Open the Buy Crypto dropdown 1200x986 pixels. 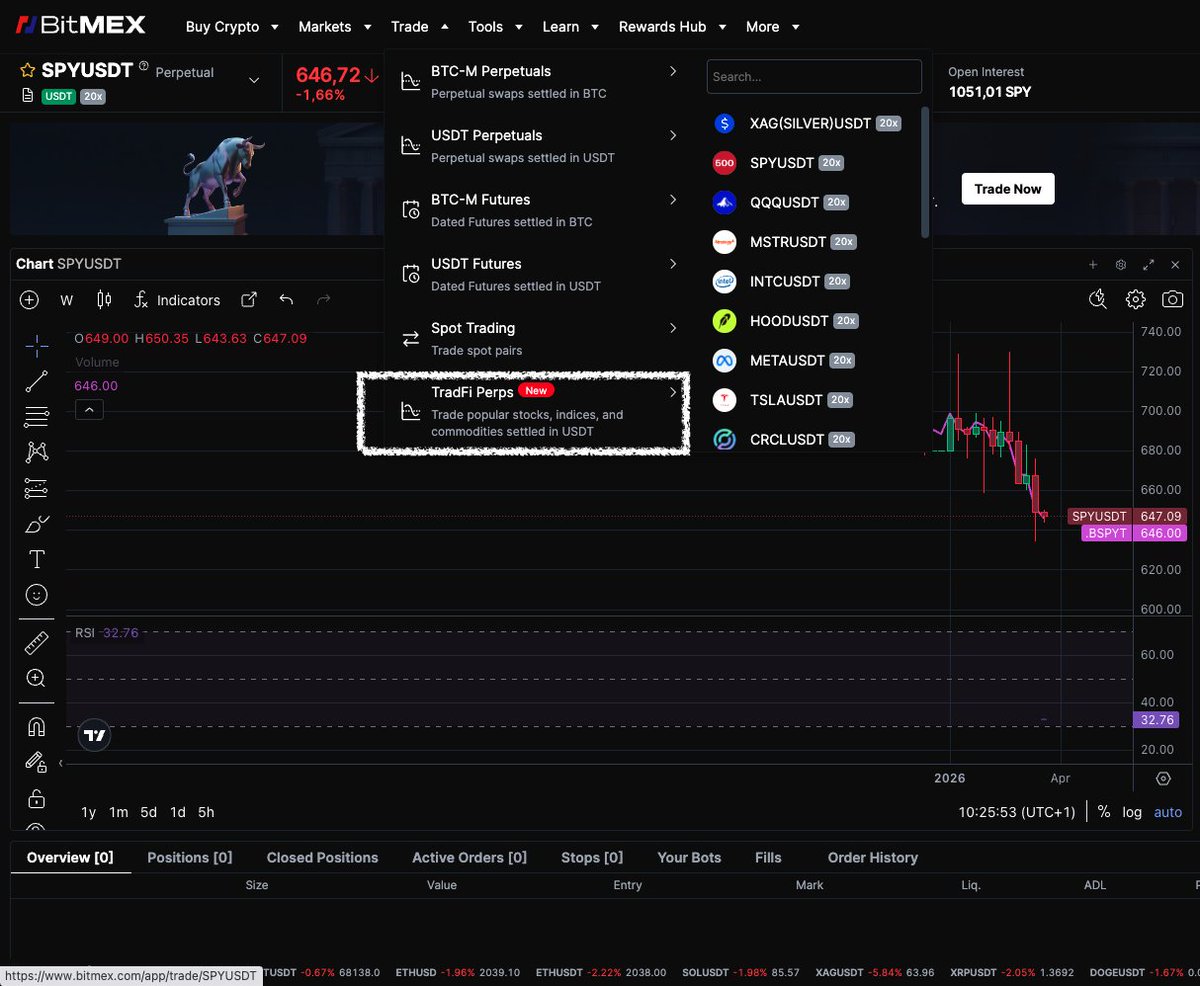coord(232,27)
